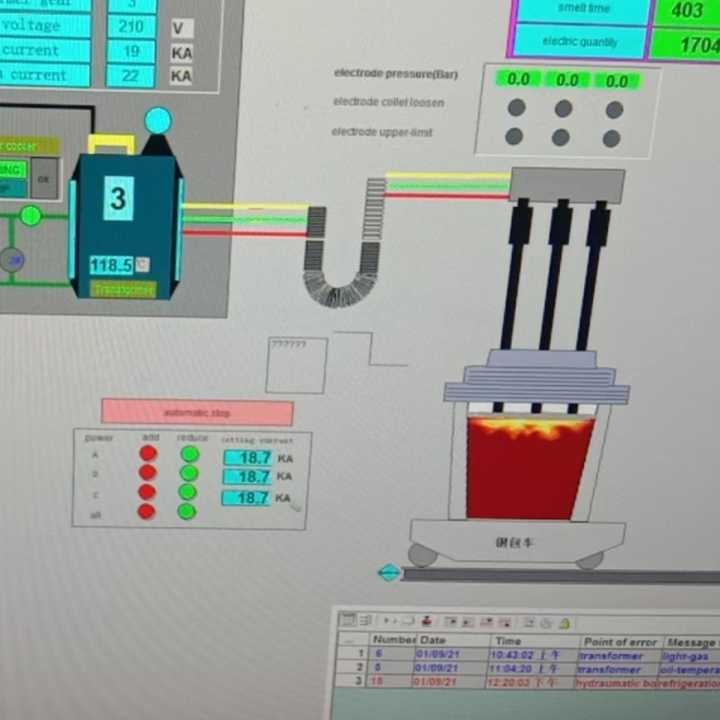Click the ladle car label under the ladle
Image resolution: width=720 pixels, height=720 pixels.
click(514, 543)
